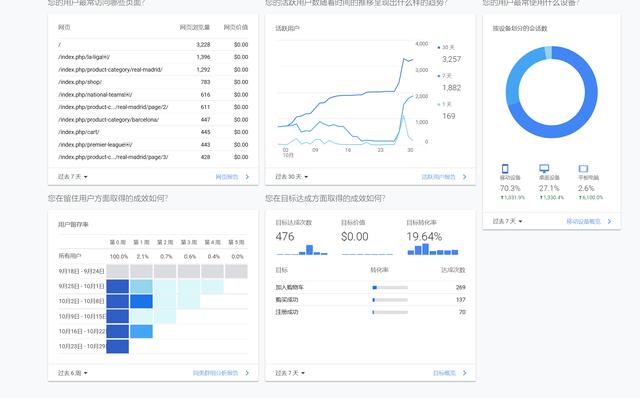Click arrow beside goals overview link

pyautogui.click(x=464, y=373)
